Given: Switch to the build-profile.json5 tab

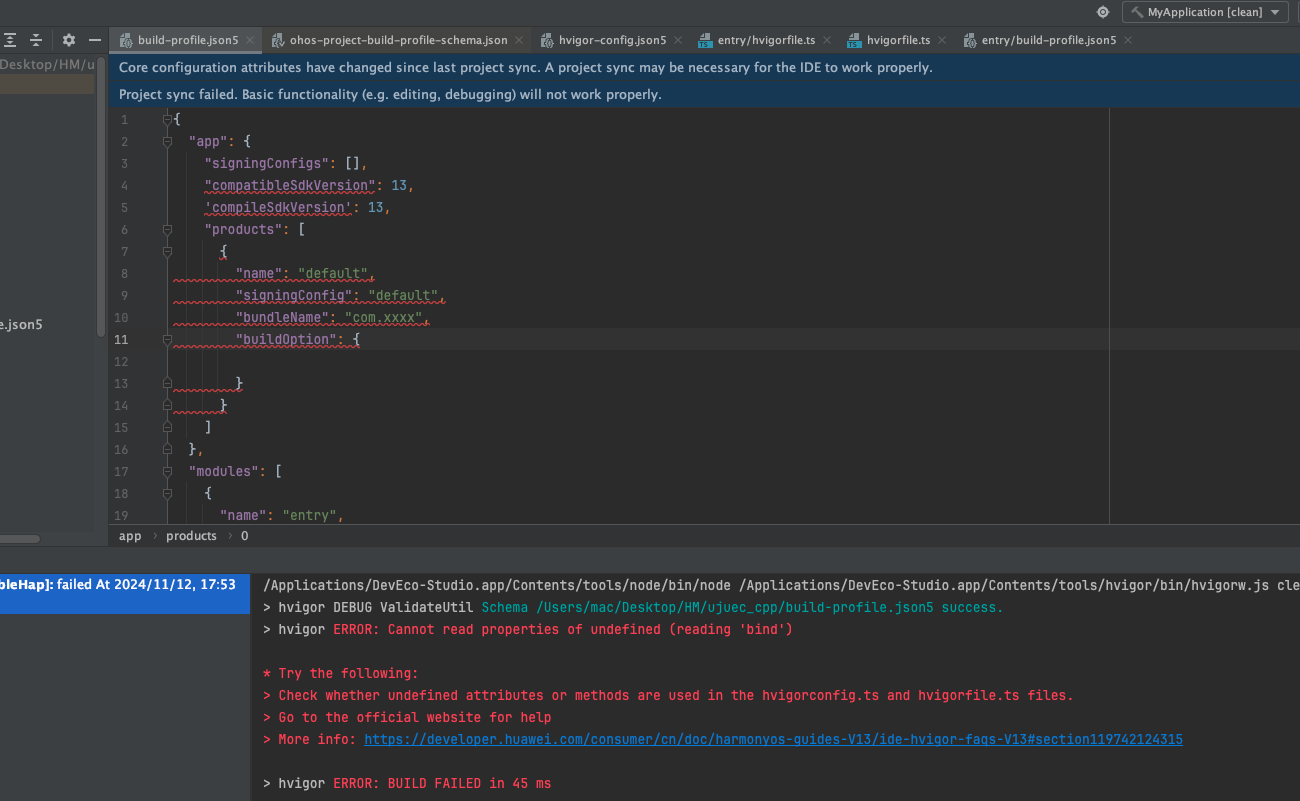Looking at the screenshot, I should pos(188,40).
